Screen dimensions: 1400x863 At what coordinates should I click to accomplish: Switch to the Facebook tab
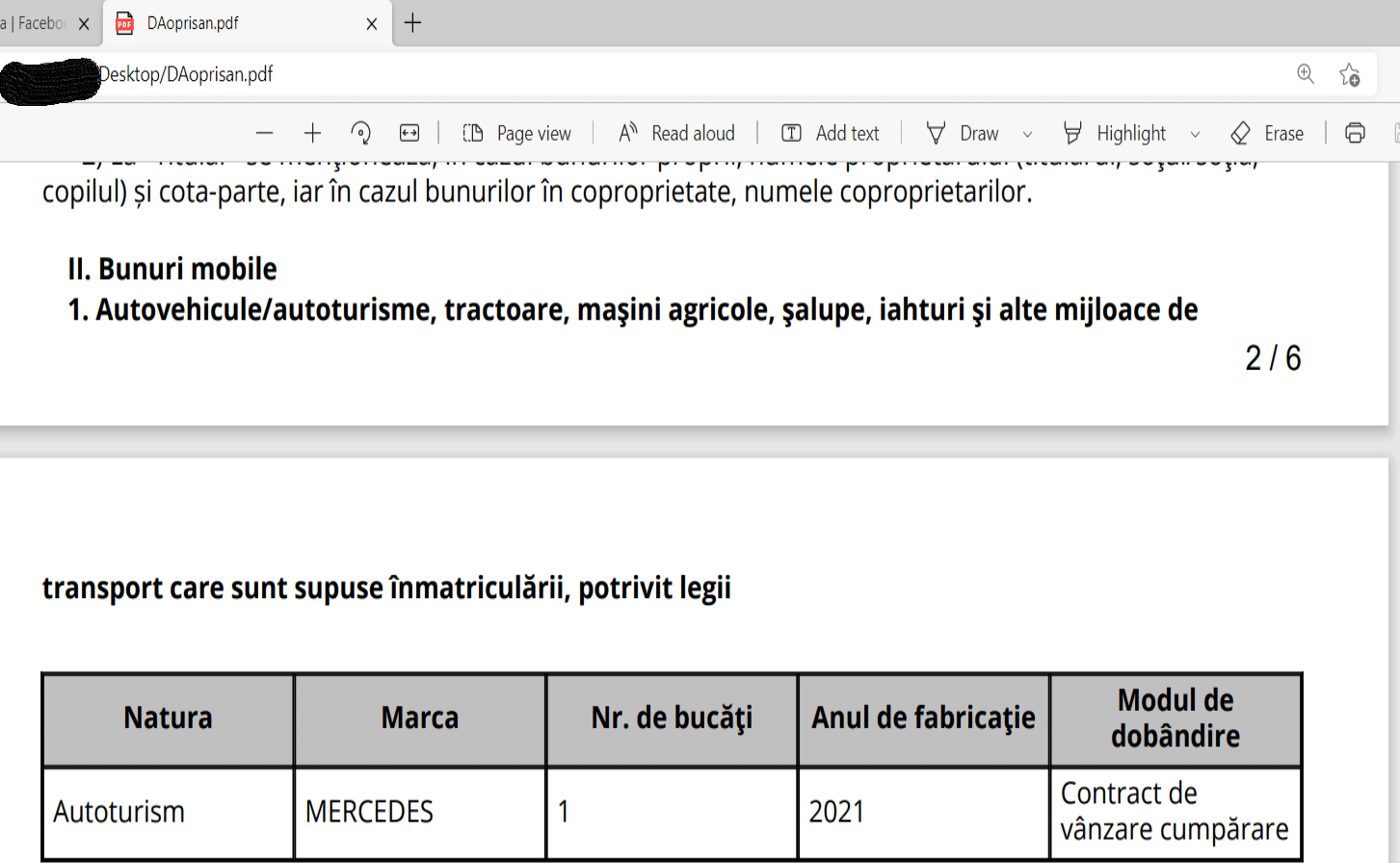point(39,23)
